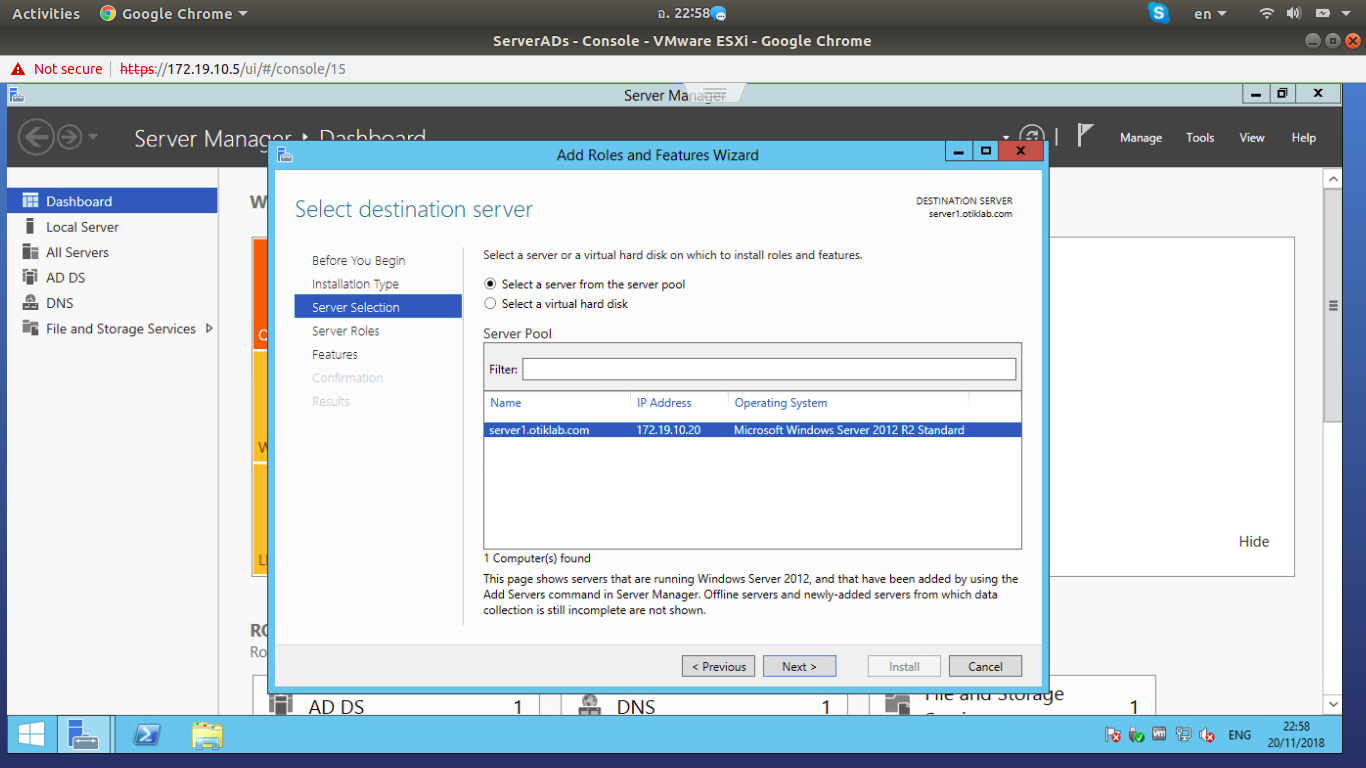
Task: Click the Not secure warning icon
Action: [17, 69]
